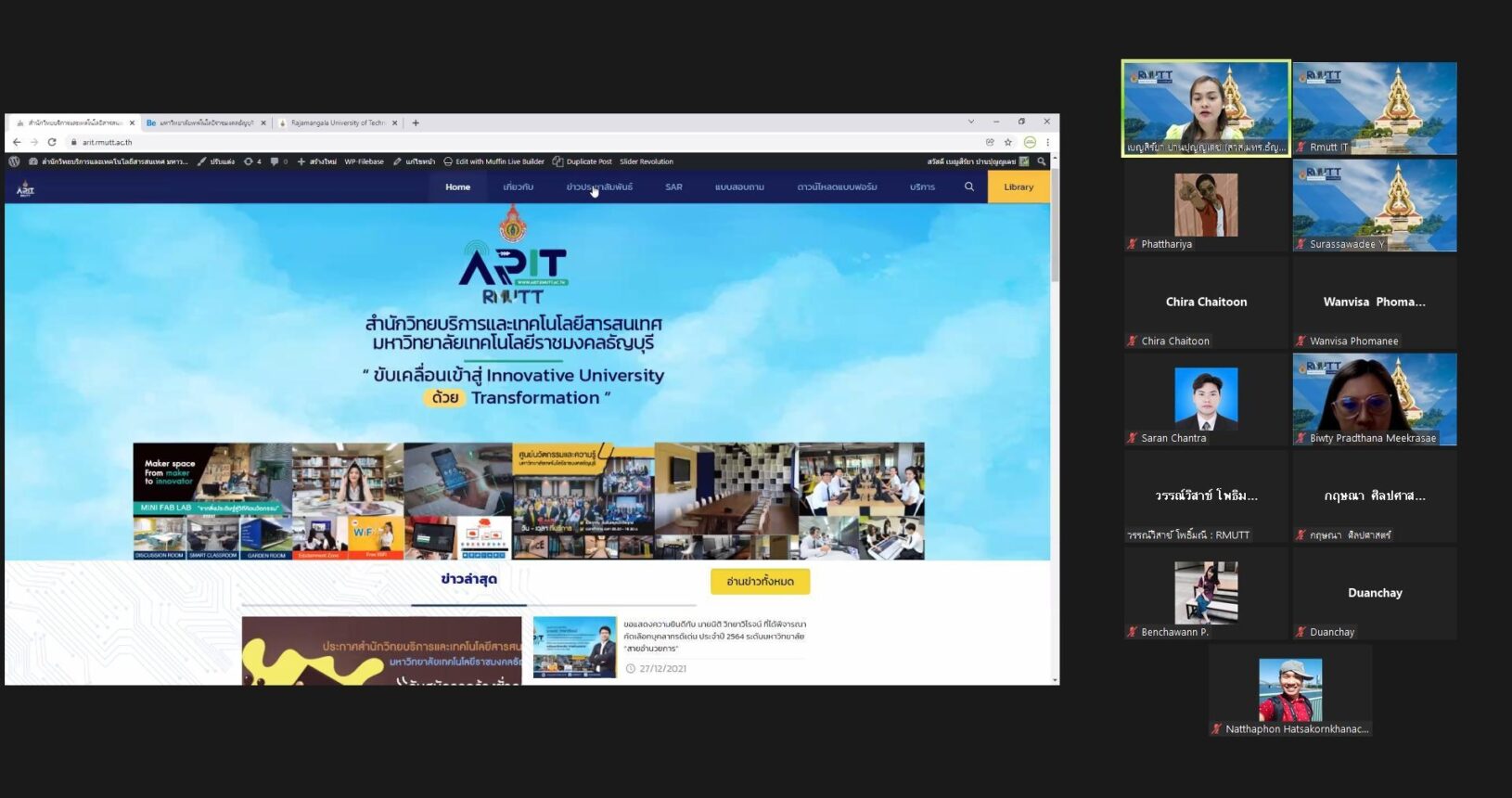Viewport: 1512px width, 798px height.
Task: Click the customize brush item in the admin bar
Action: [216, 161]
